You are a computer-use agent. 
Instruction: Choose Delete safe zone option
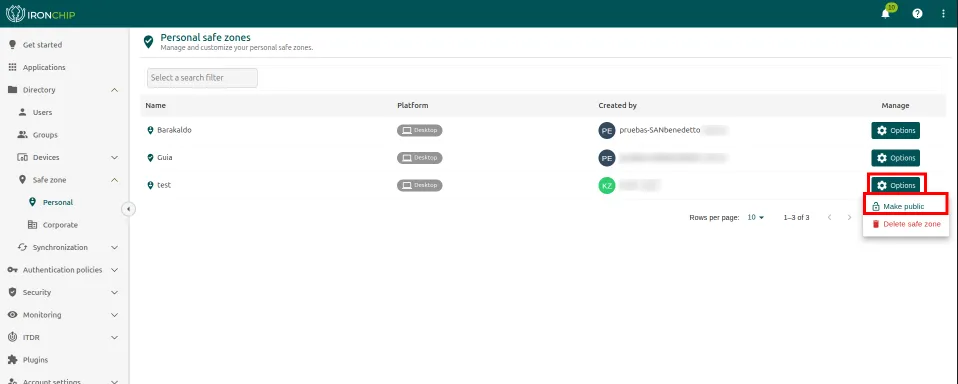pos(906,224)
